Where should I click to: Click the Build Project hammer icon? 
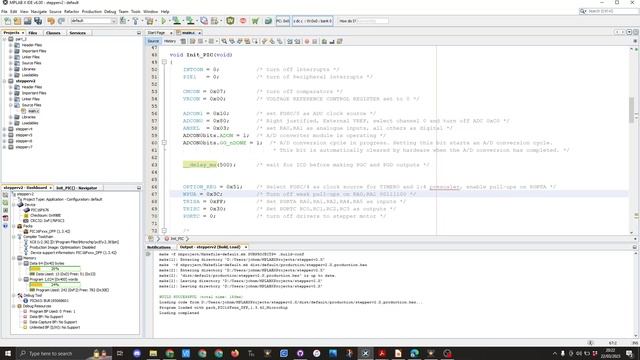(136, 21)
